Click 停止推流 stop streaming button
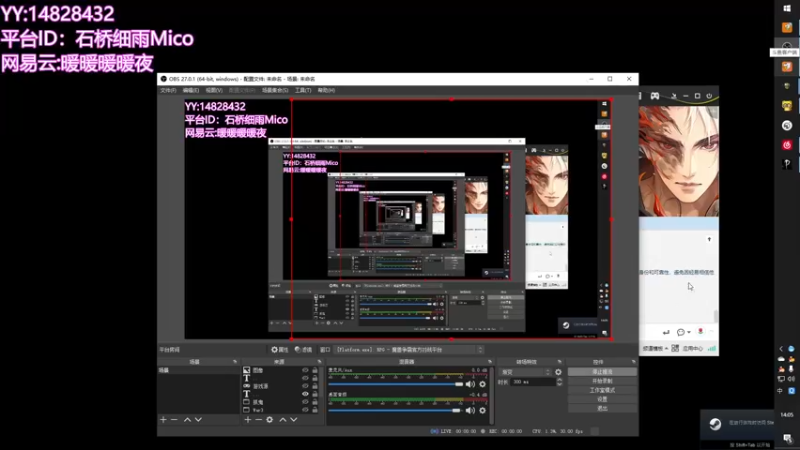 (602, 372)
